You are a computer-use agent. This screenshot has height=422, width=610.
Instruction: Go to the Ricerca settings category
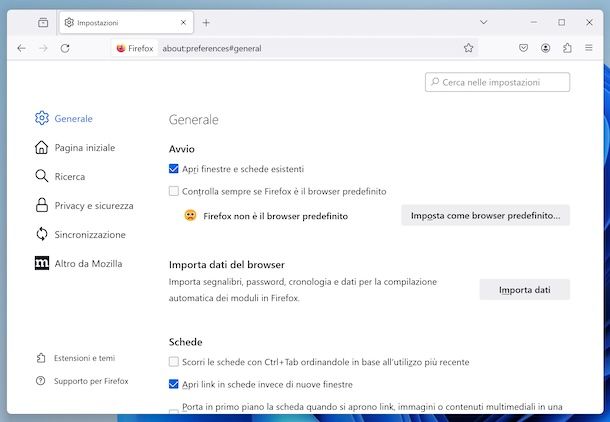pyautogui.click(x=60, y=176)
